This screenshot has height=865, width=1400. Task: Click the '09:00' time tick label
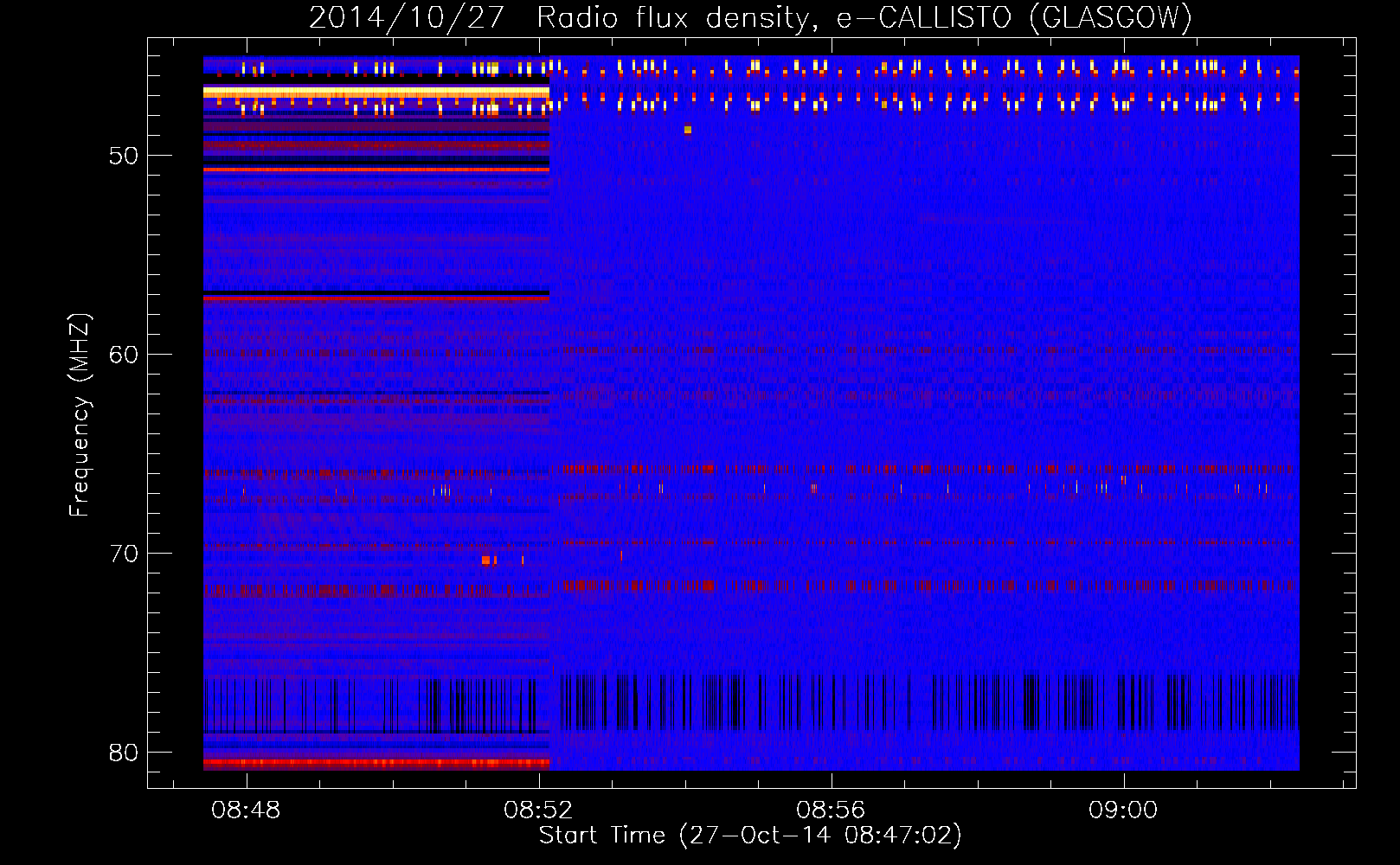1123,810
